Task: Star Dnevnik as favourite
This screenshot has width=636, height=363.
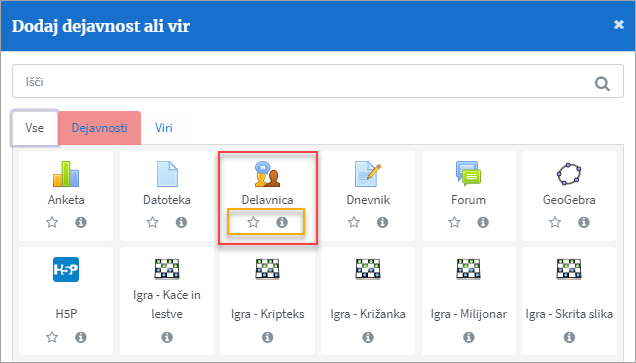Action: 354,222
